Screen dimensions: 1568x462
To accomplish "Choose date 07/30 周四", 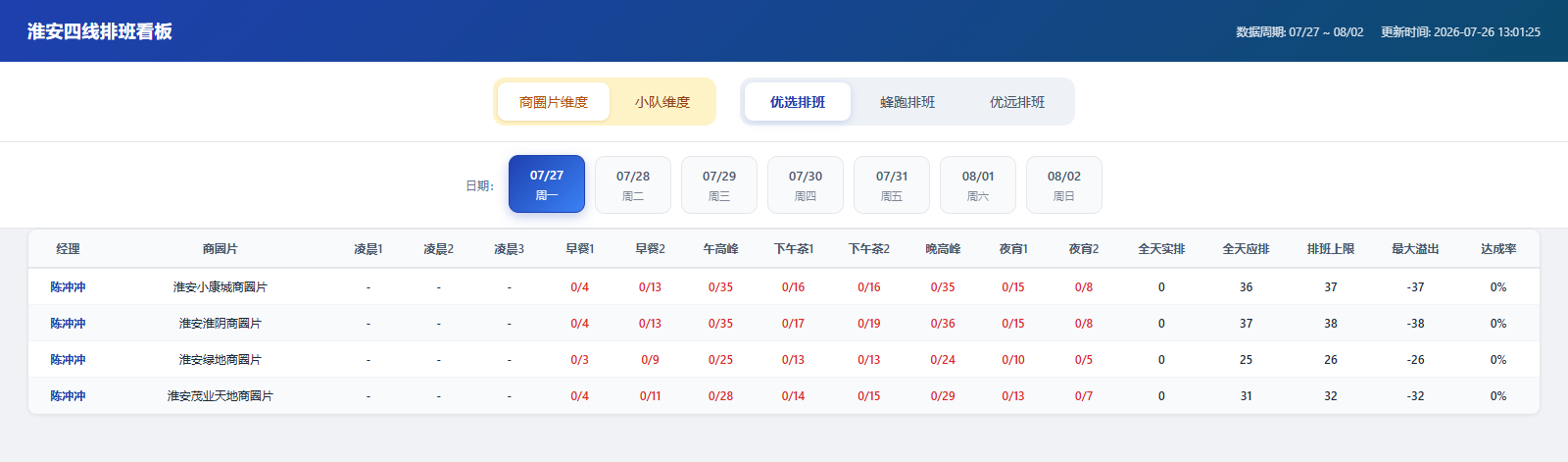I will 806,184.
